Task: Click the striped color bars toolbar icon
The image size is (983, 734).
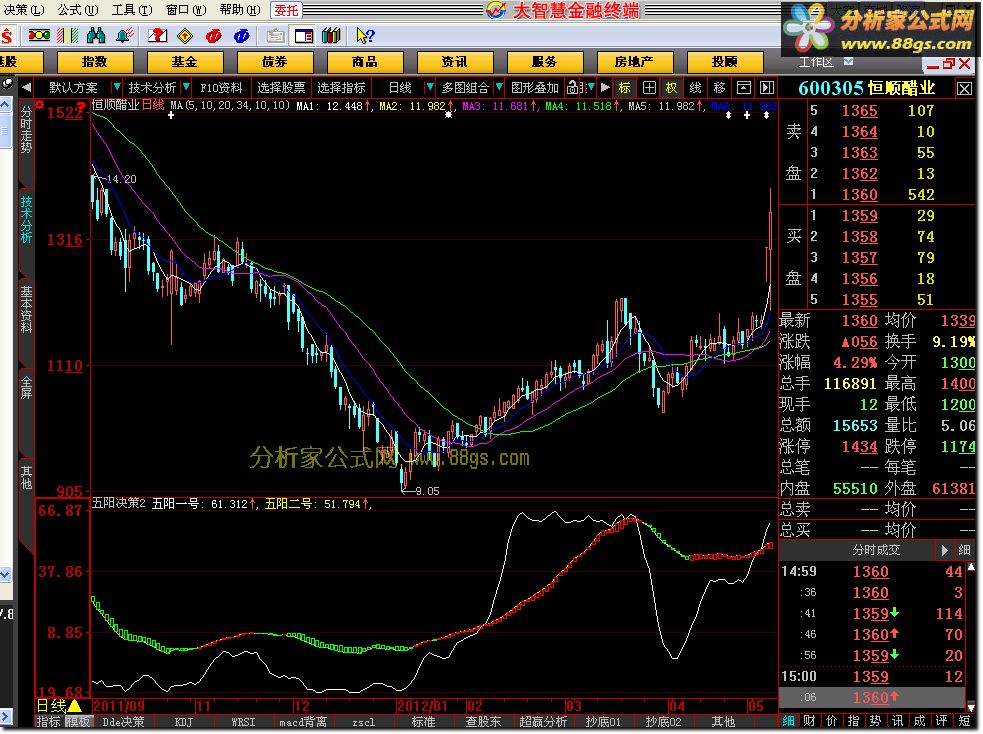Action: (x=68, y=36)
